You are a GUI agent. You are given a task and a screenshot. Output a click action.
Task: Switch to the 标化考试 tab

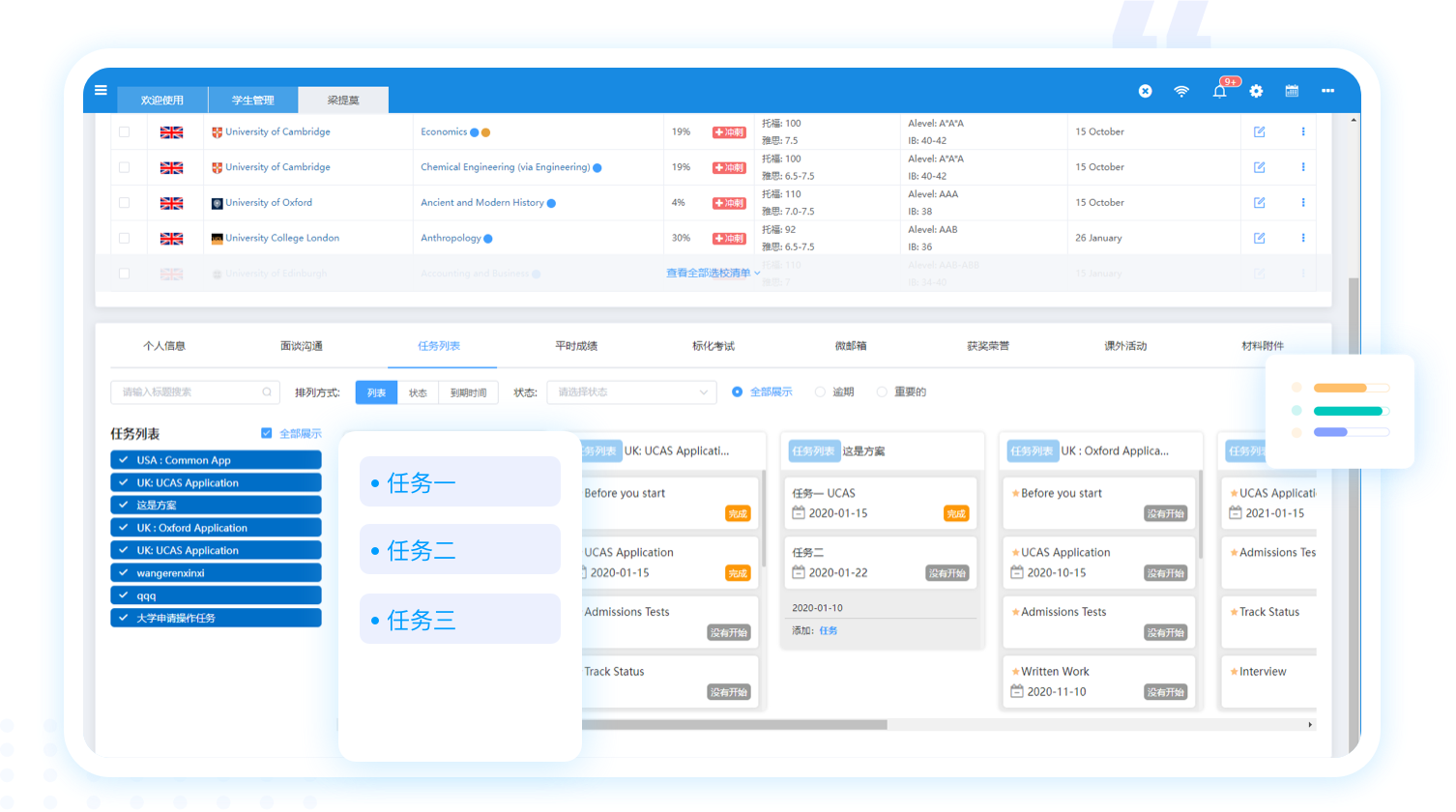point(713,346)
